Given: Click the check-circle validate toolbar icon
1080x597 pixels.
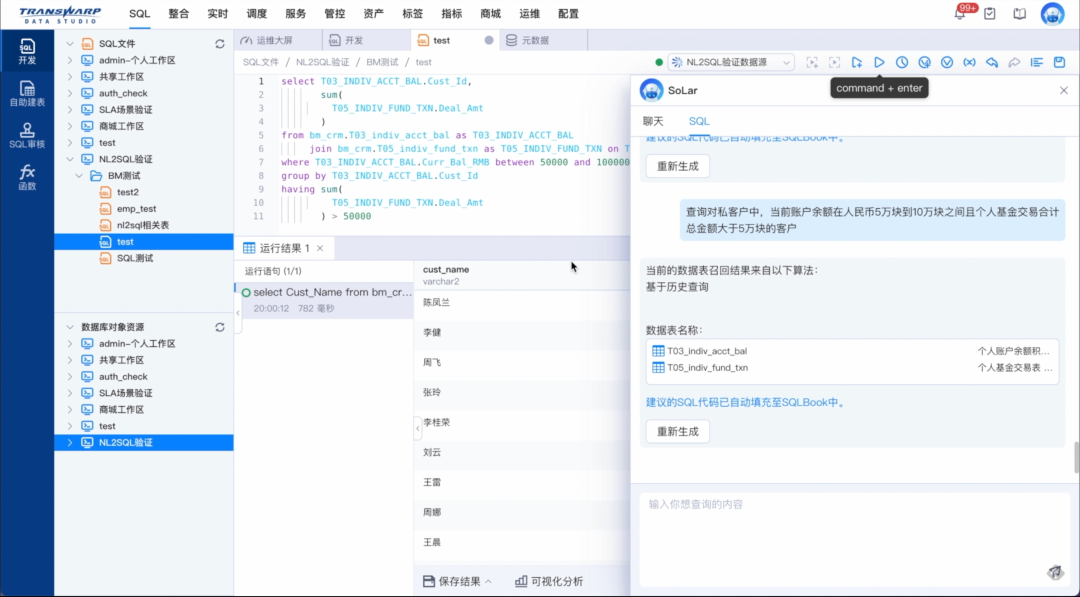Looking at the screenshot, I should point(947,62).
